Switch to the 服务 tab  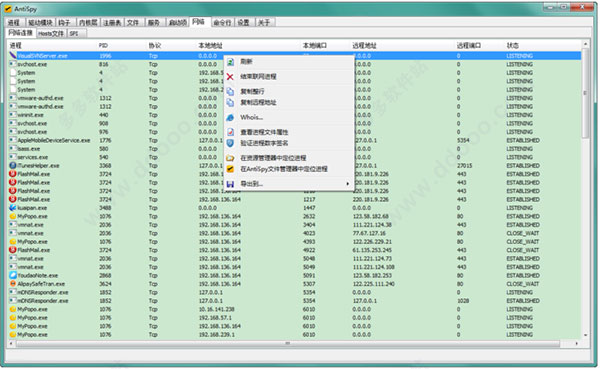tap(154, 23)
